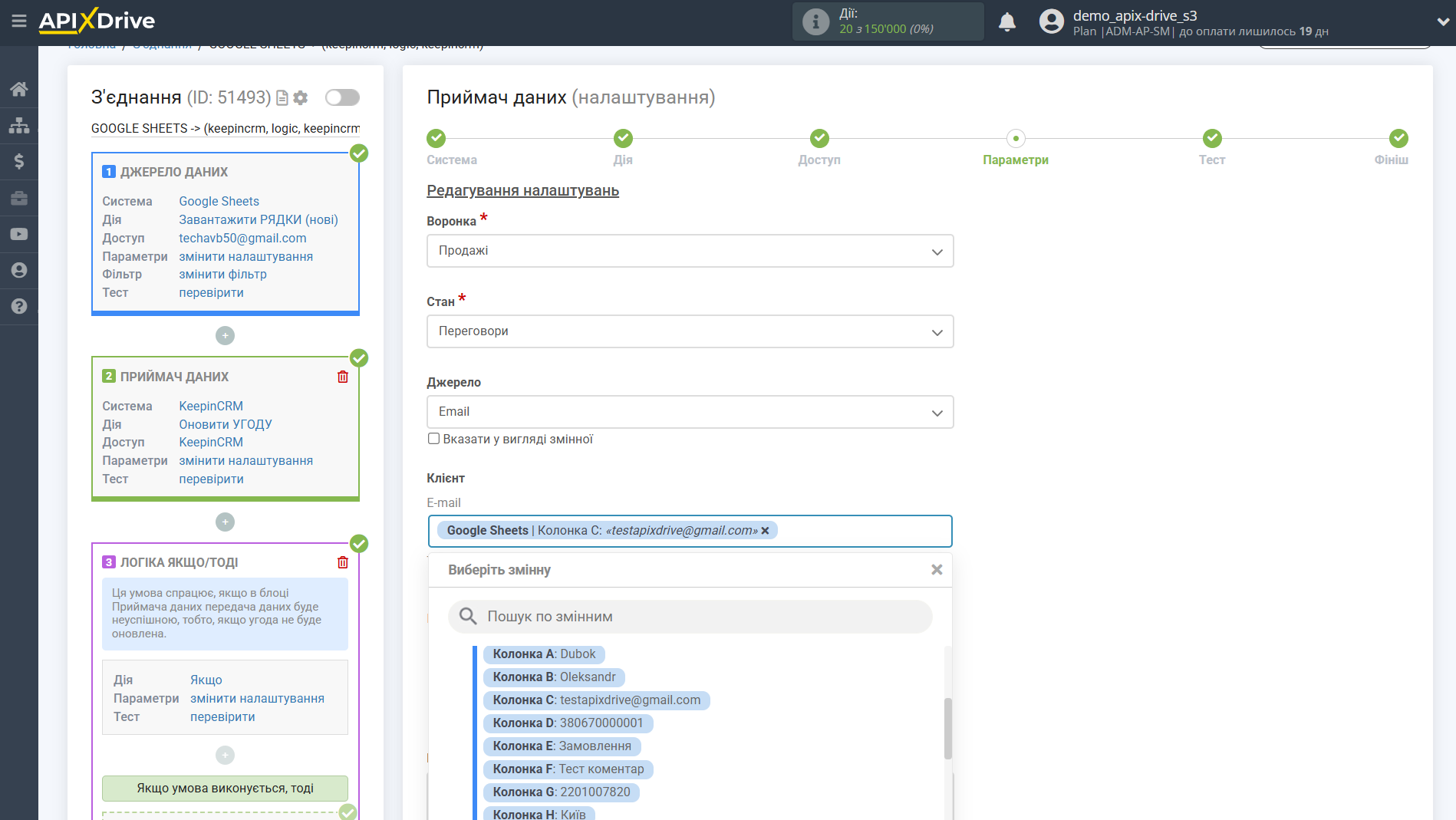Click the user avatar icon
This screenshot has height=820, width=1456.
1052,21
